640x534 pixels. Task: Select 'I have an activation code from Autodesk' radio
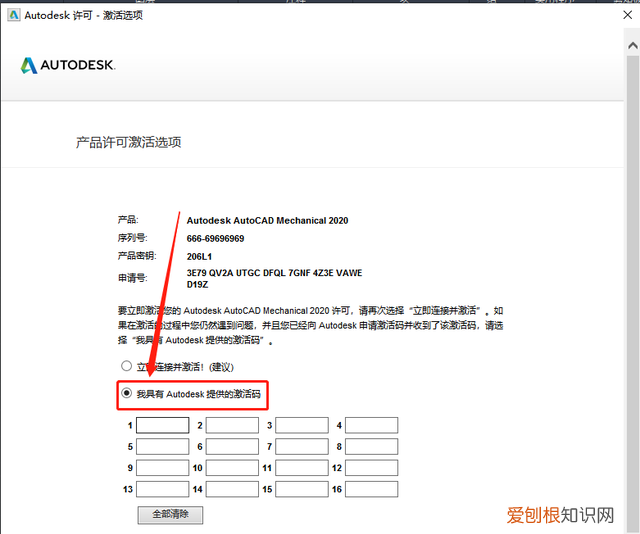pos(127,393)
